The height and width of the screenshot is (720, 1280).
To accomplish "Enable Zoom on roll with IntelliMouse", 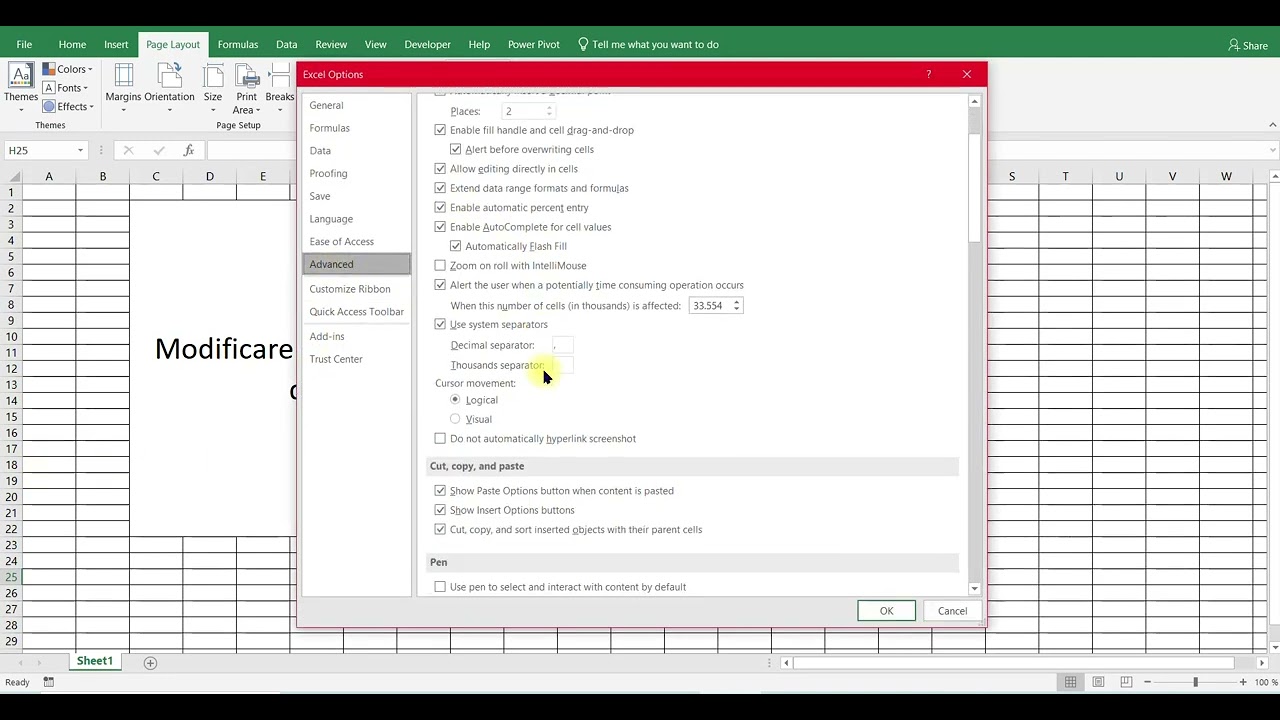I will click(x=440, y=266).
